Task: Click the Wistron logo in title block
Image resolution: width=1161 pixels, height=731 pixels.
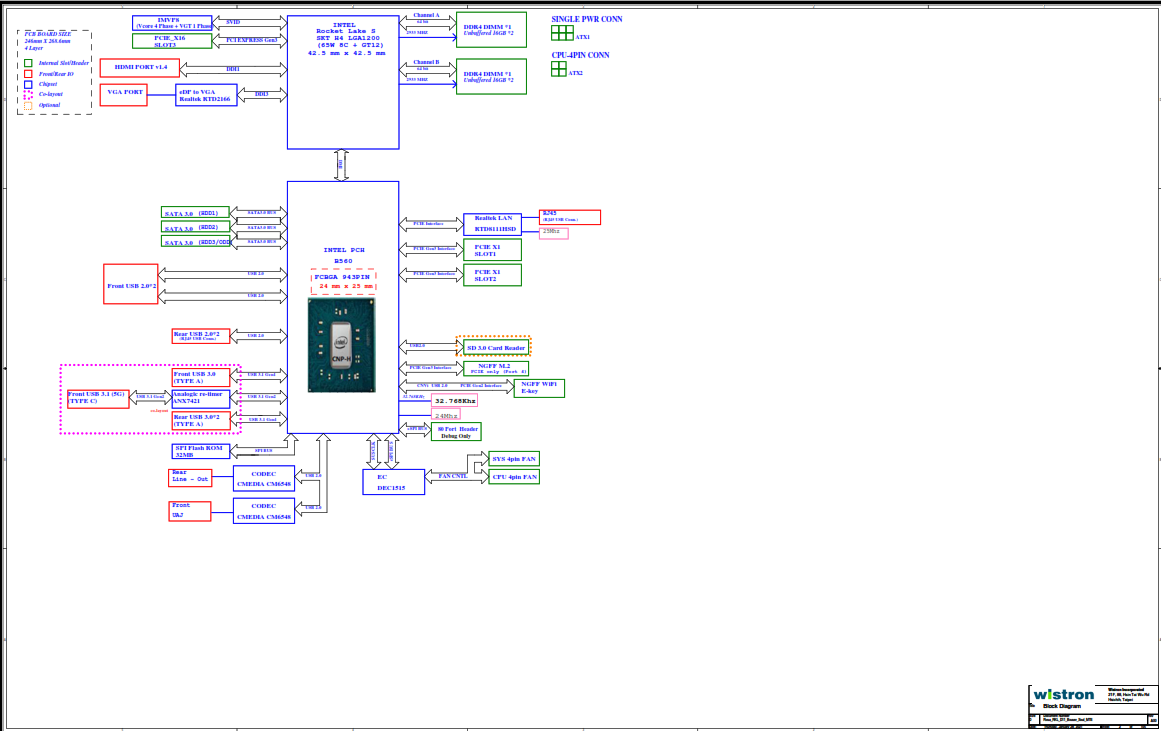Action: [x=1063, y=695]
